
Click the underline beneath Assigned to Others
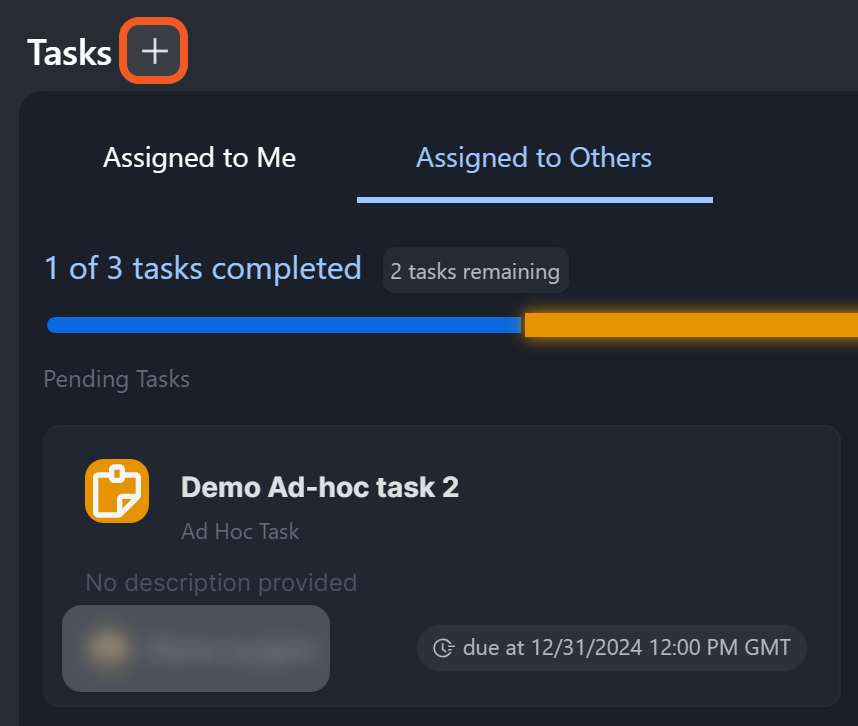pyautogui.click(x=534, y=199)
